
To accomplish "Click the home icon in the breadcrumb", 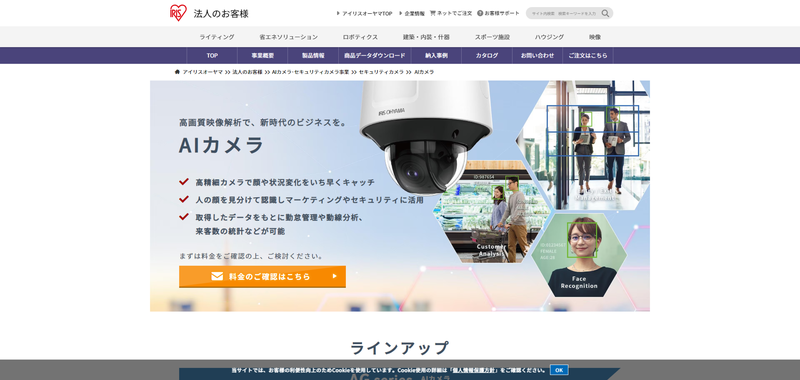I will point(177,72).
